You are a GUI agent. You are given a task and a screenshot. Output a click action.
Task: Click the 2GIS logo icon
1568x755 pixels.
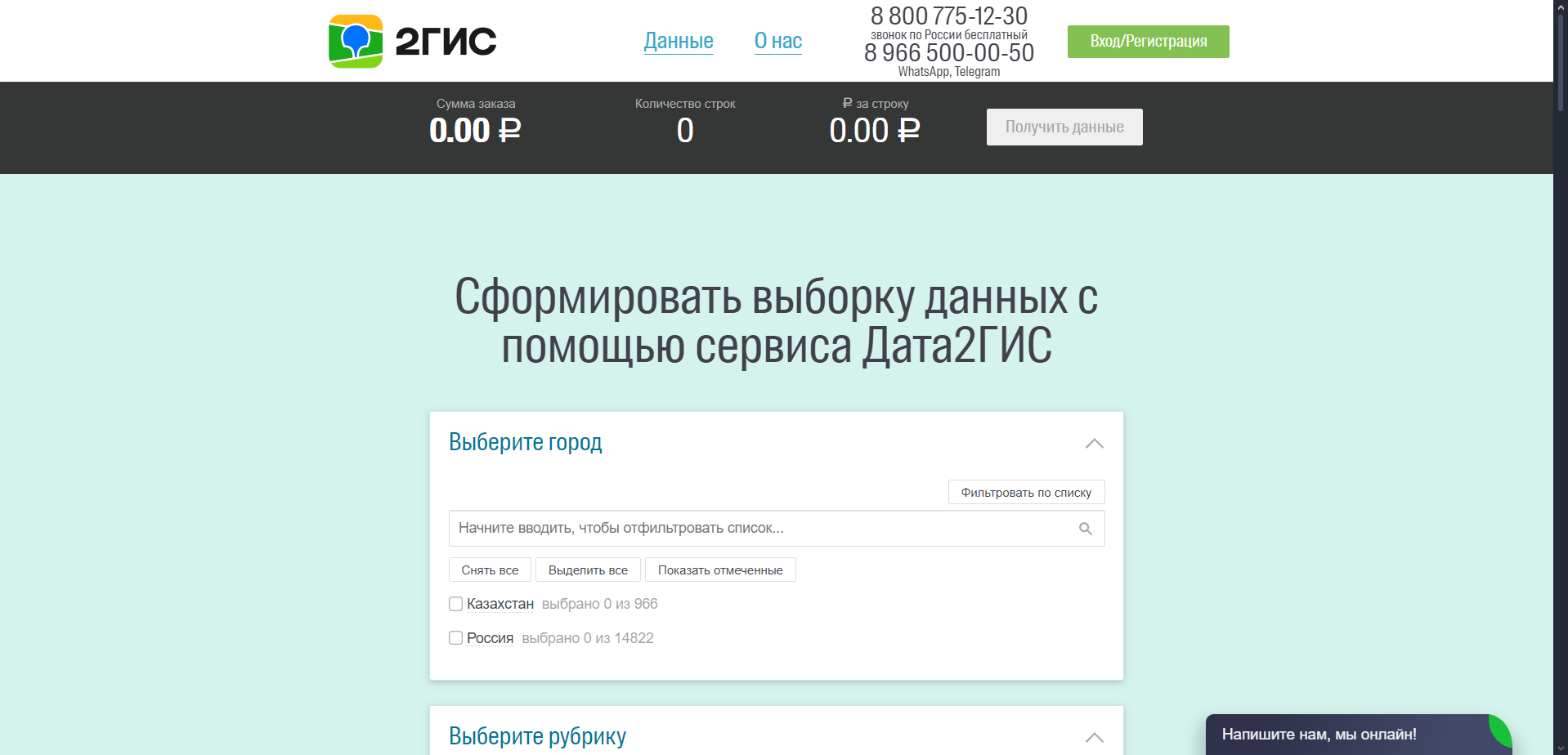click(x=356, y=41)
